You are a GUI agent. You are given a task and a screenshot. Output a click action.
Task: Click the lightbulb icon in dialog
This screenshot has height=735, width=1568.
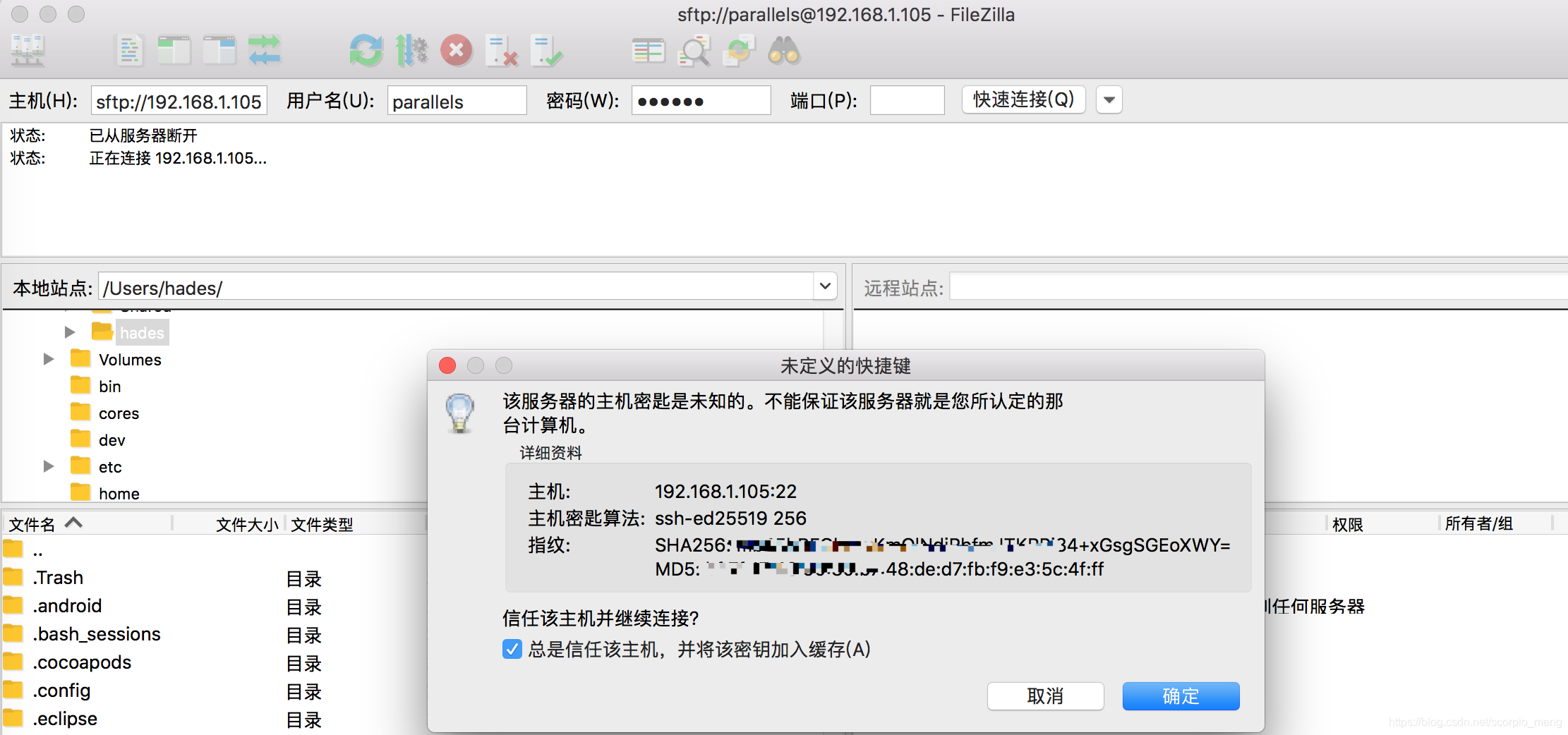[460, 413]
